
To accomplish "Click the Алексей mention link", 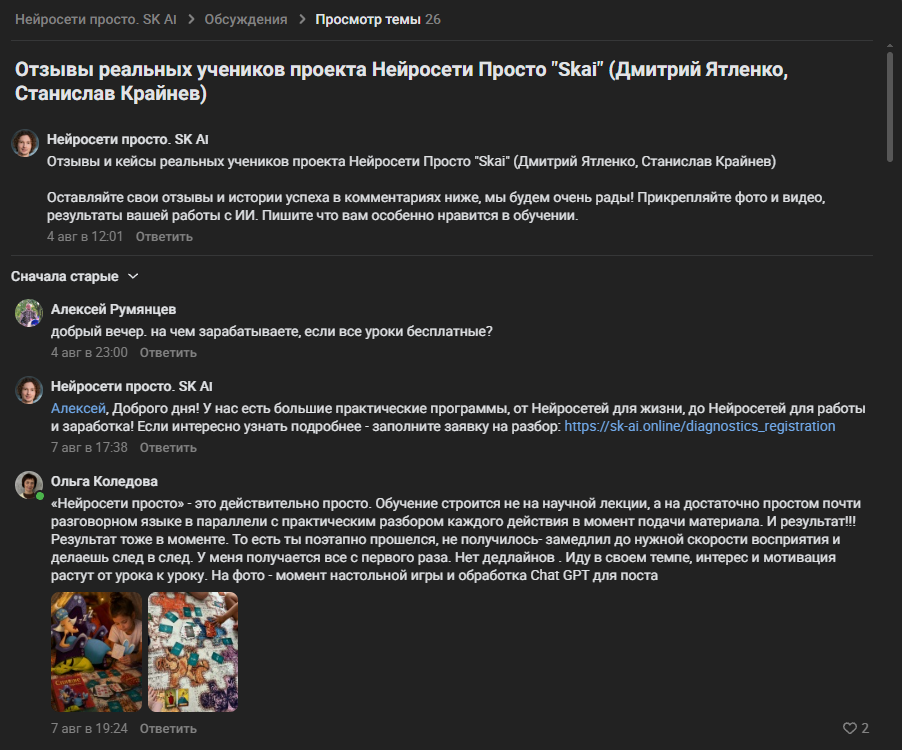I will tap(78, 408).
